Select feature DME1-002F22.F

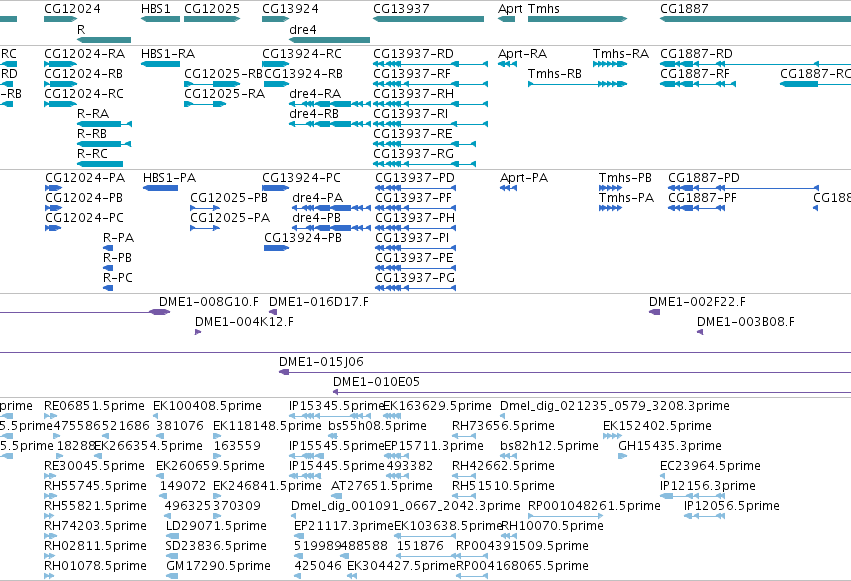(x=697, y=302)
